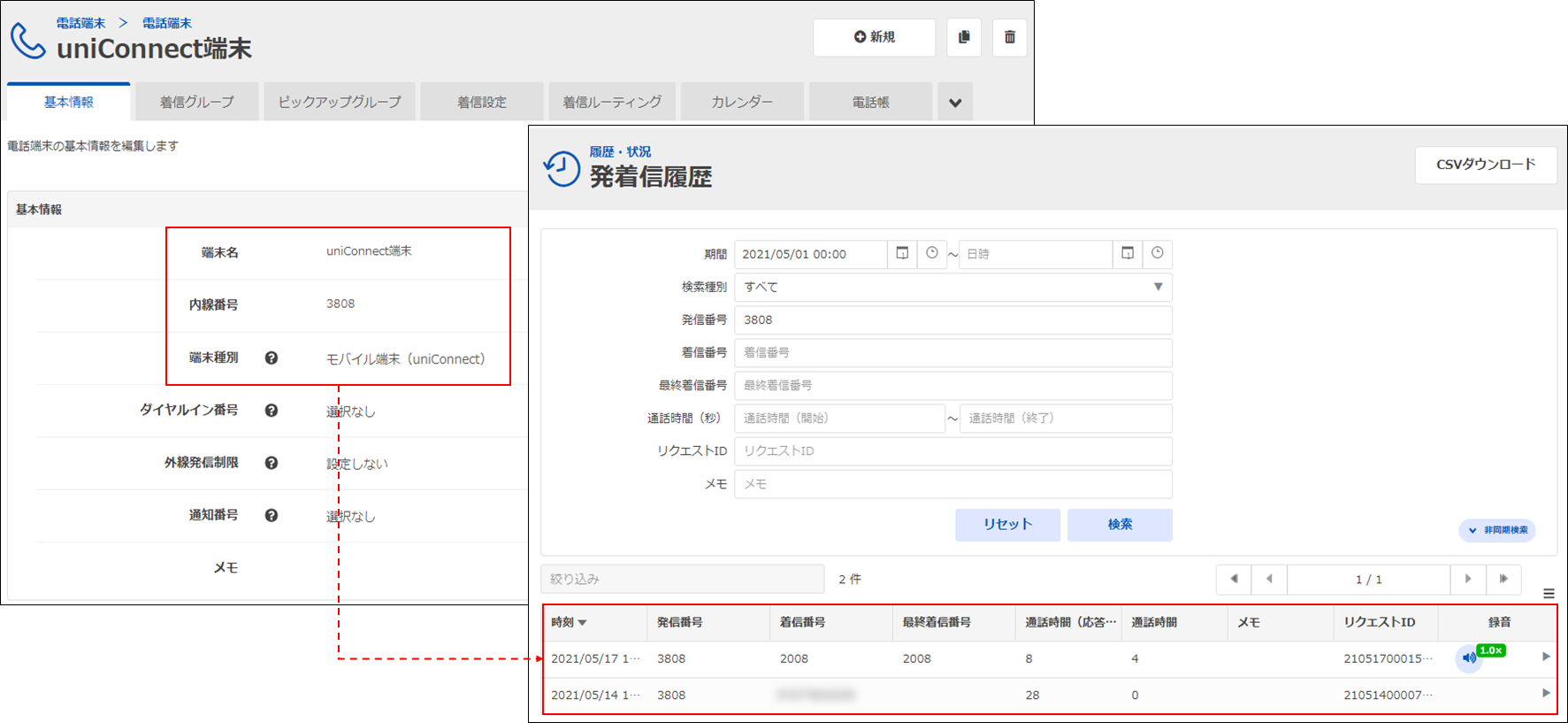Click the period end 日時 field

(1036, 254)
